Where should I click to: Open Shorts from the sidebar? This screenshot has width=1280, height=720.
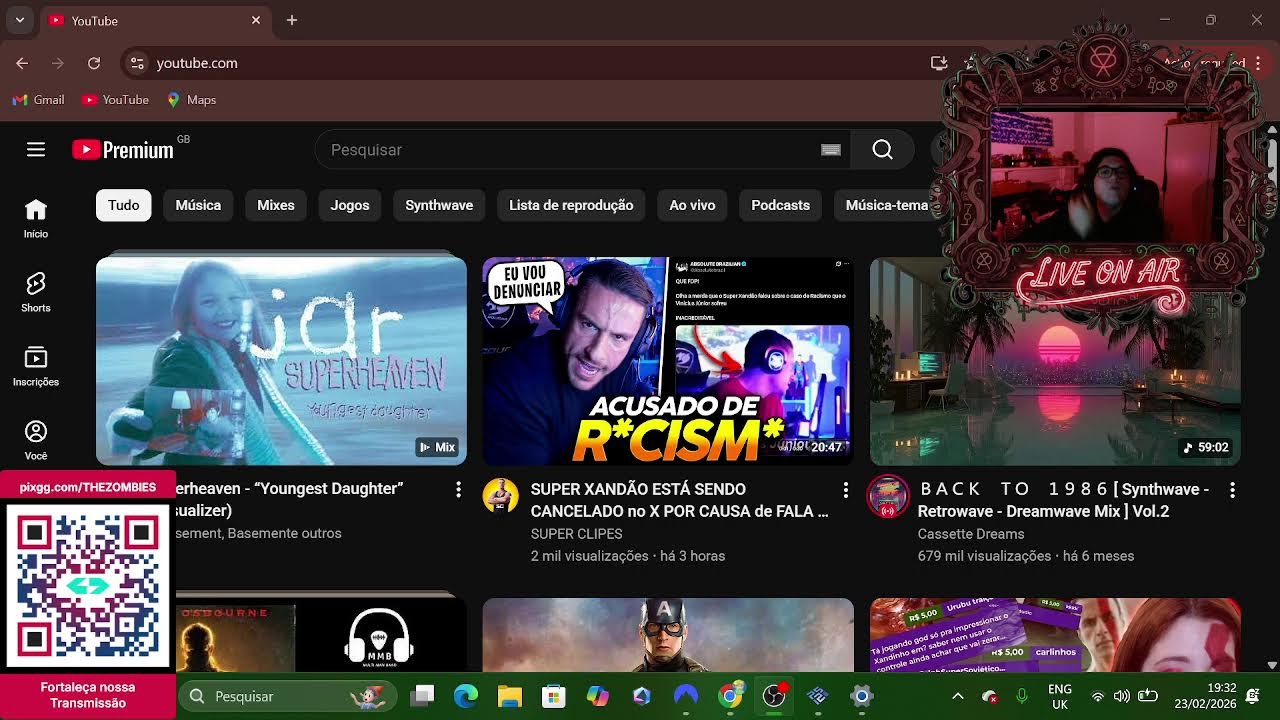pyautogui.click(x=36, y=293)
